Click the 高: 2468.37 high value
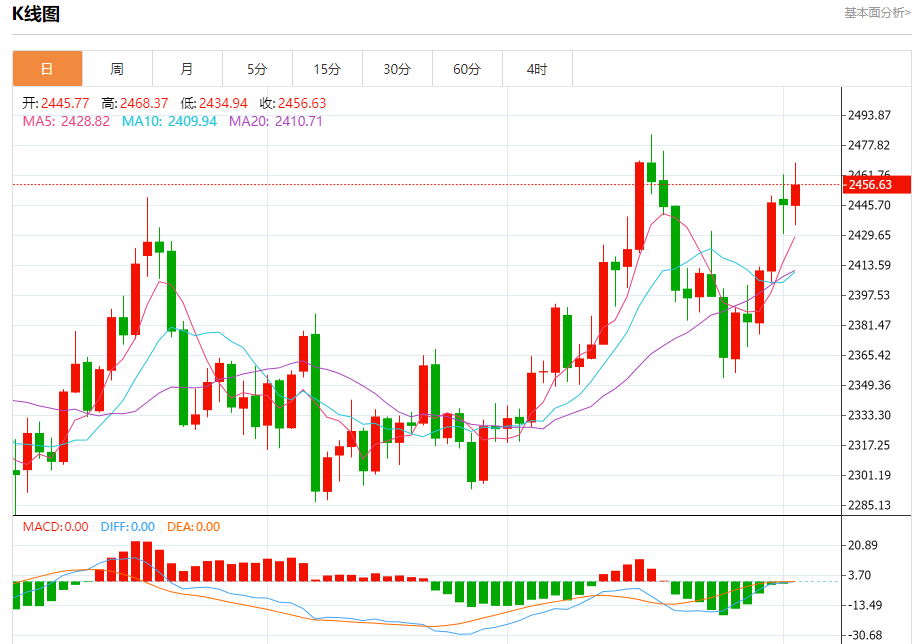Image resolution: width=915 pixels, height=644 pixels. tap(135, 103)
